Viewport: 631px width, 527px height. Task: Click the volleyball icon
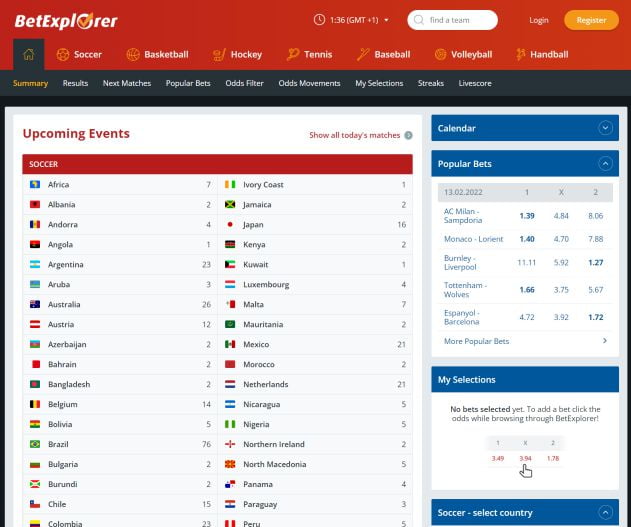(x=441, y=54)
